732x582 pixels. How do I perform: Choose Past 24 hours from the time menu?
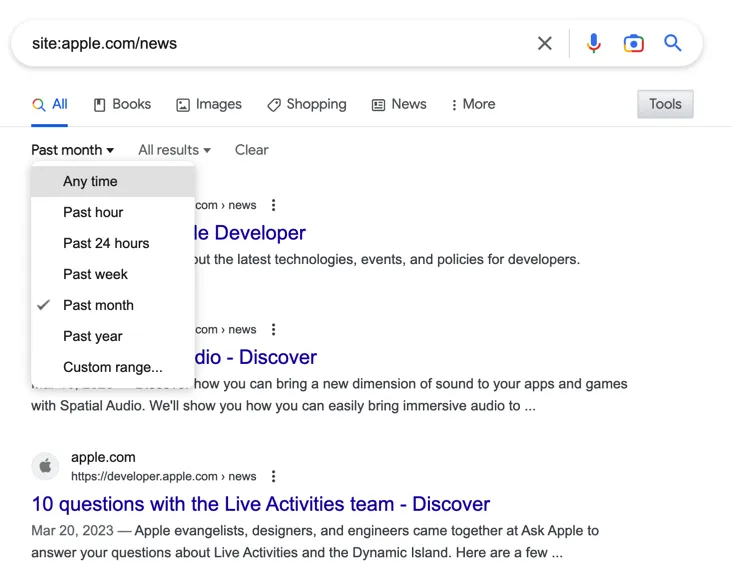click(x=113, y=243)
